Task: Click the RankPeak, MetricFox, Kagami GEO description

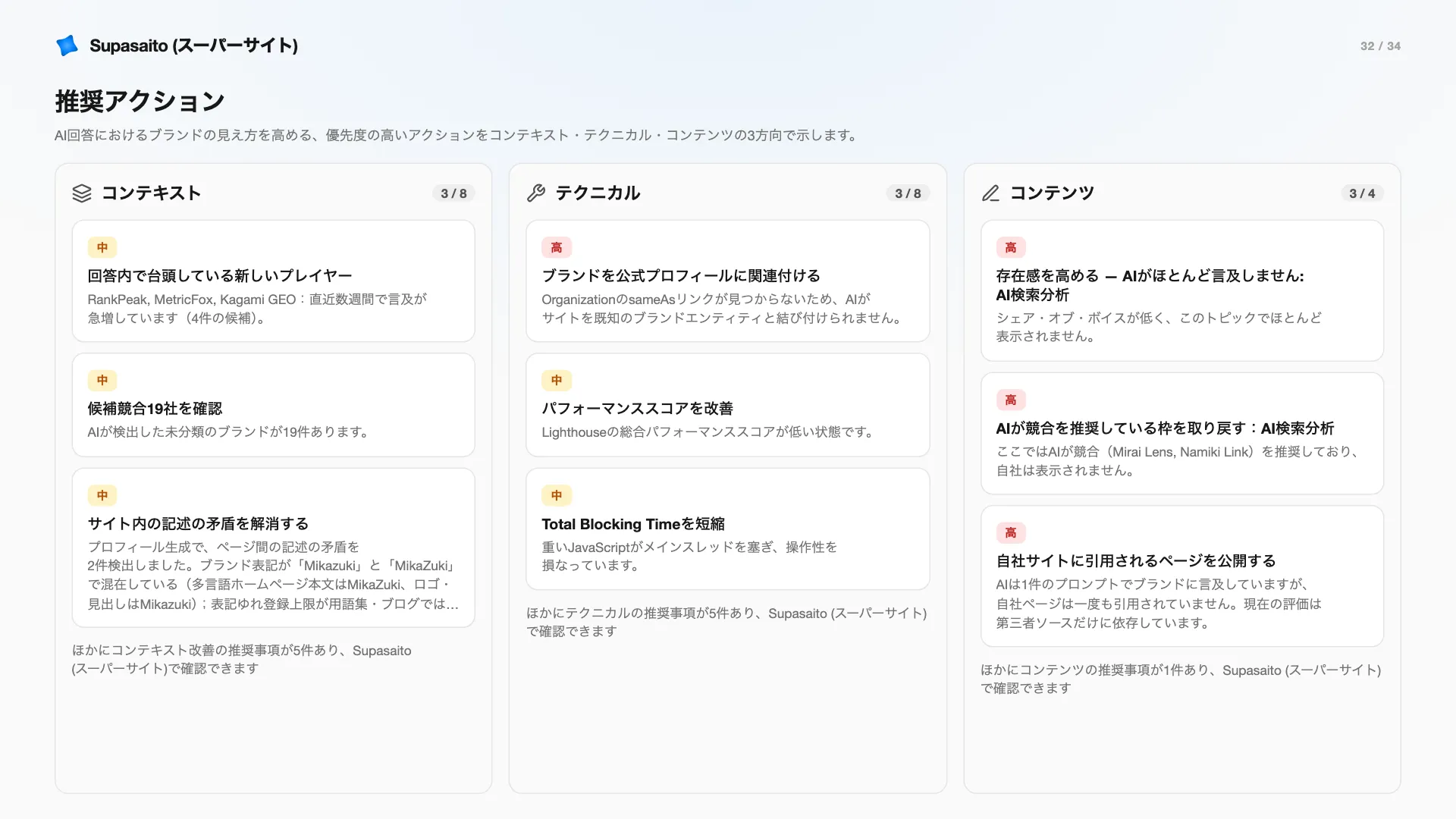Action: click(x=257, y=309)
